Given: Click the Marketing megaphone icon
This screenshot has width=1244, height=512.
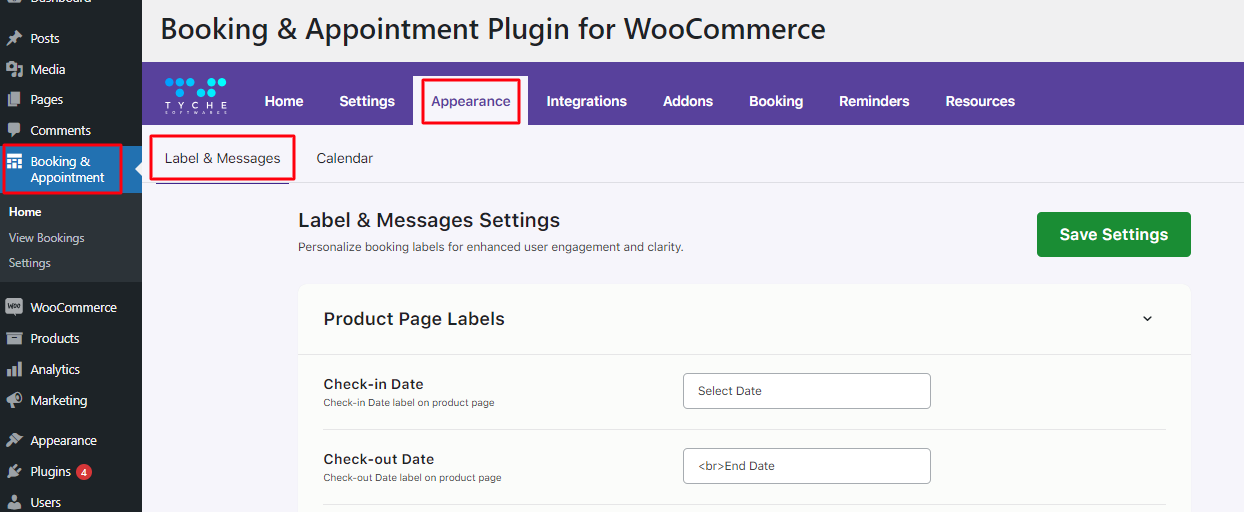Looking at the screenshot, I should tap(14, 400).
